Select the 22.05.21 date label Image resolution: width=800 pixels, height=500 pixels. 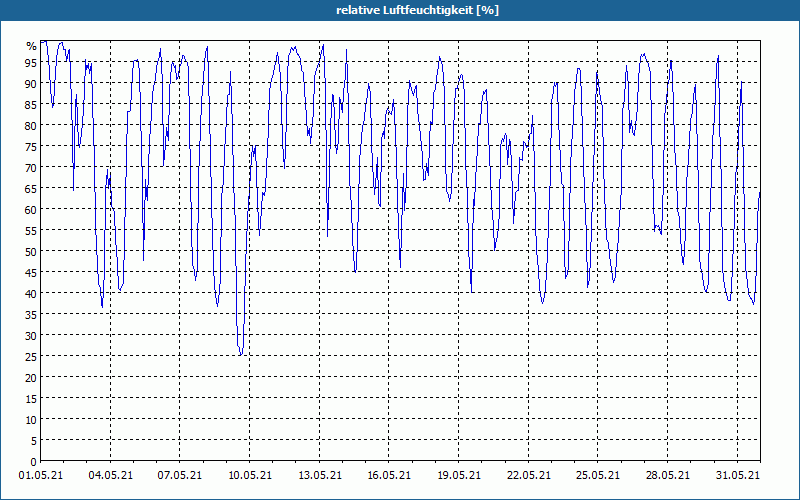pos(529,475)
